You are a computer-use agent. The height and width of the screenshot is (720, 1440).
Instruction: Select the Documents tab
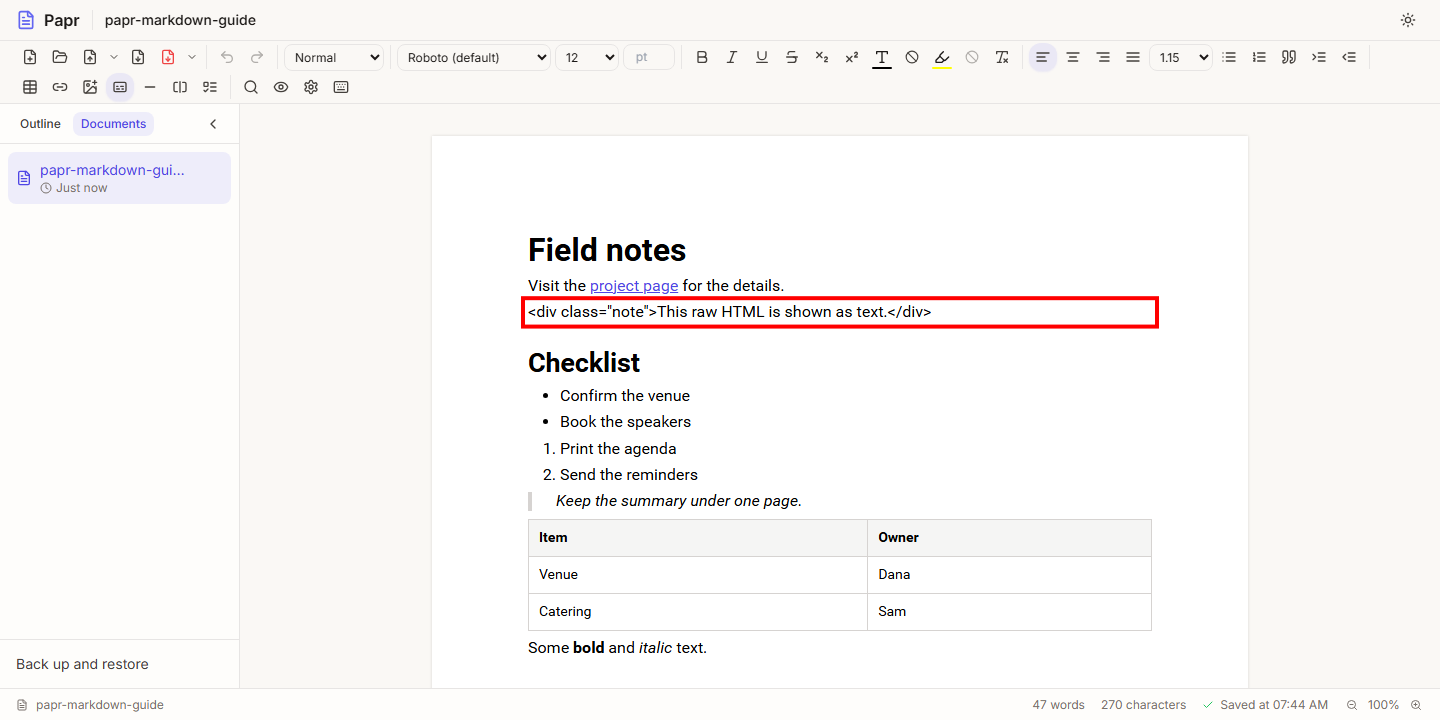(114, 124)
